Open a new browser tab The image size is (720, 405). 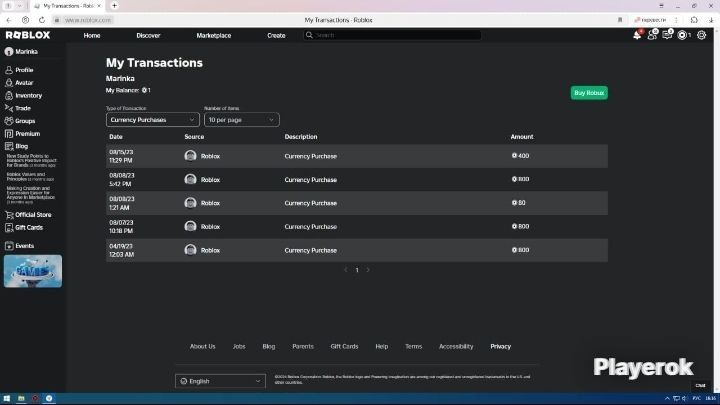pos(114,6)
